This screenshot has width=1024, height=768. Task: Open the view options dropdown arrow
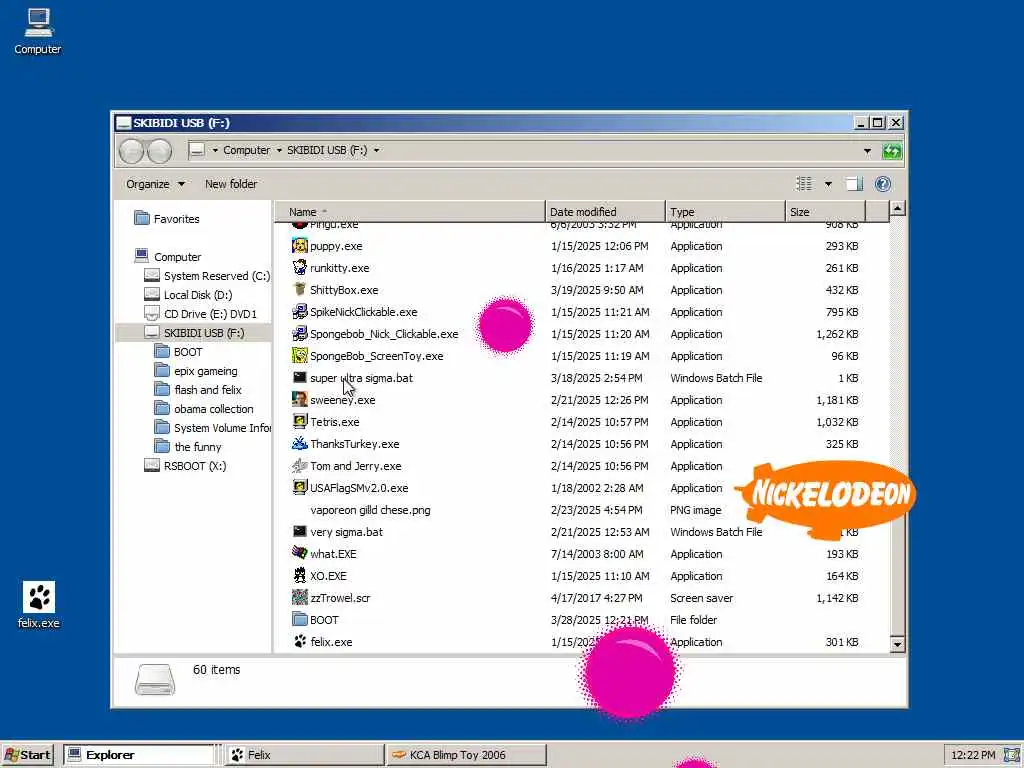coord(828,184)
